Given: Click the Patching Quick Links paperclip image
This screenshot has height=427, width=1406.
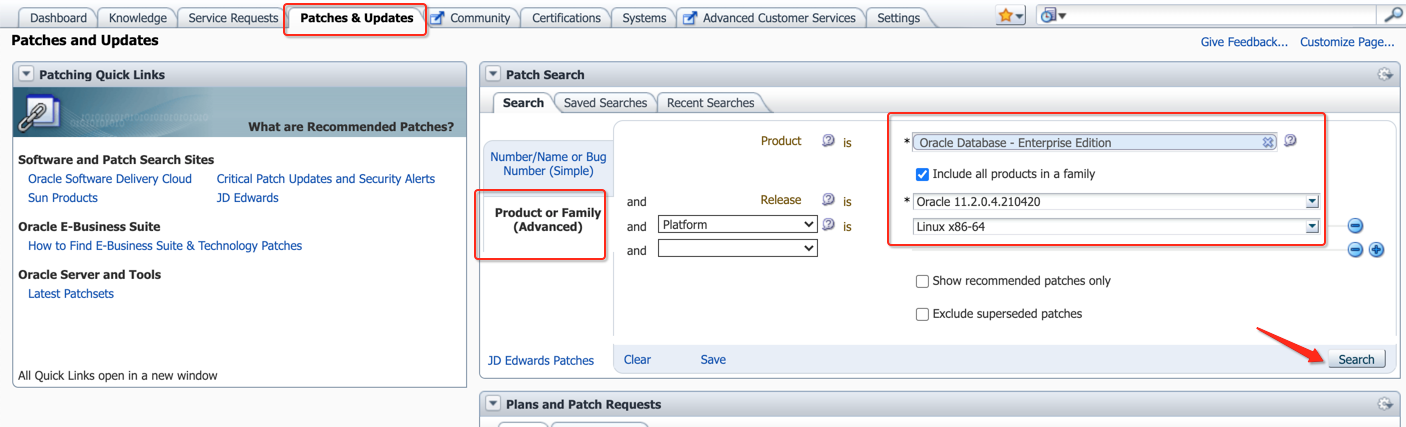Looking at the screenshot, I should [41, 113].
